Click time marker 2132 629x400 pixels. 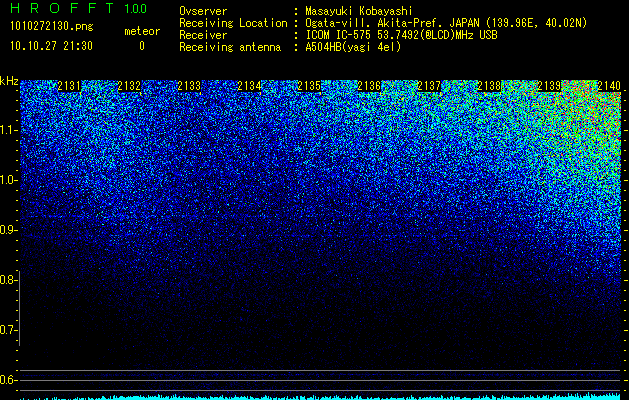tap(129, 86)
